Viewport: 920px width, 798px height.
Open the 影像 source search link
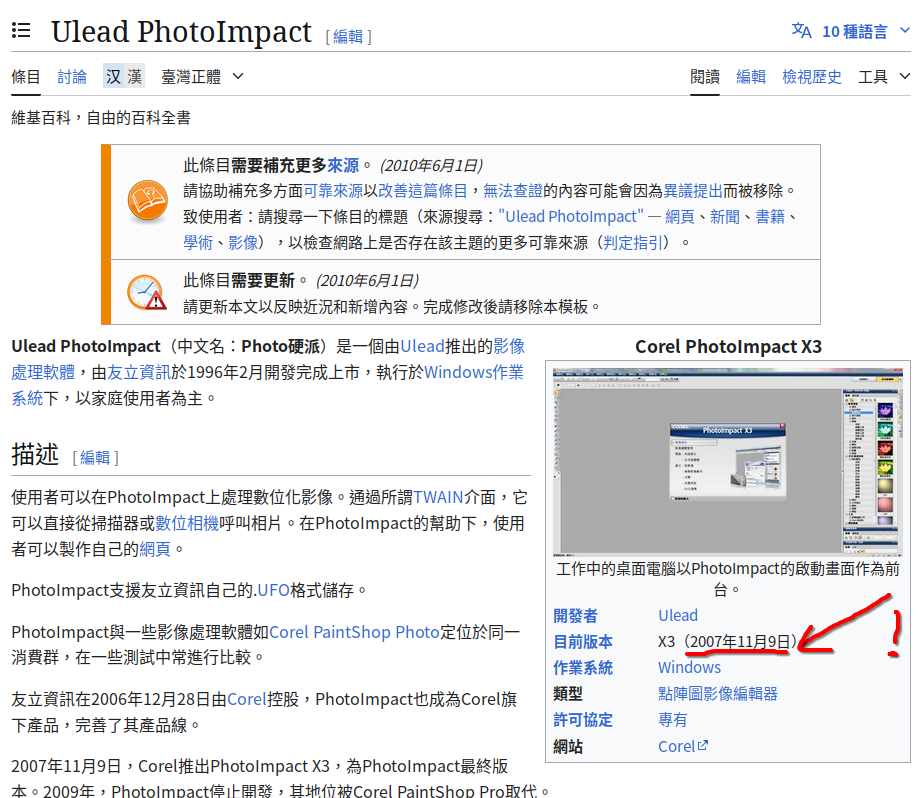click(243, 242)
